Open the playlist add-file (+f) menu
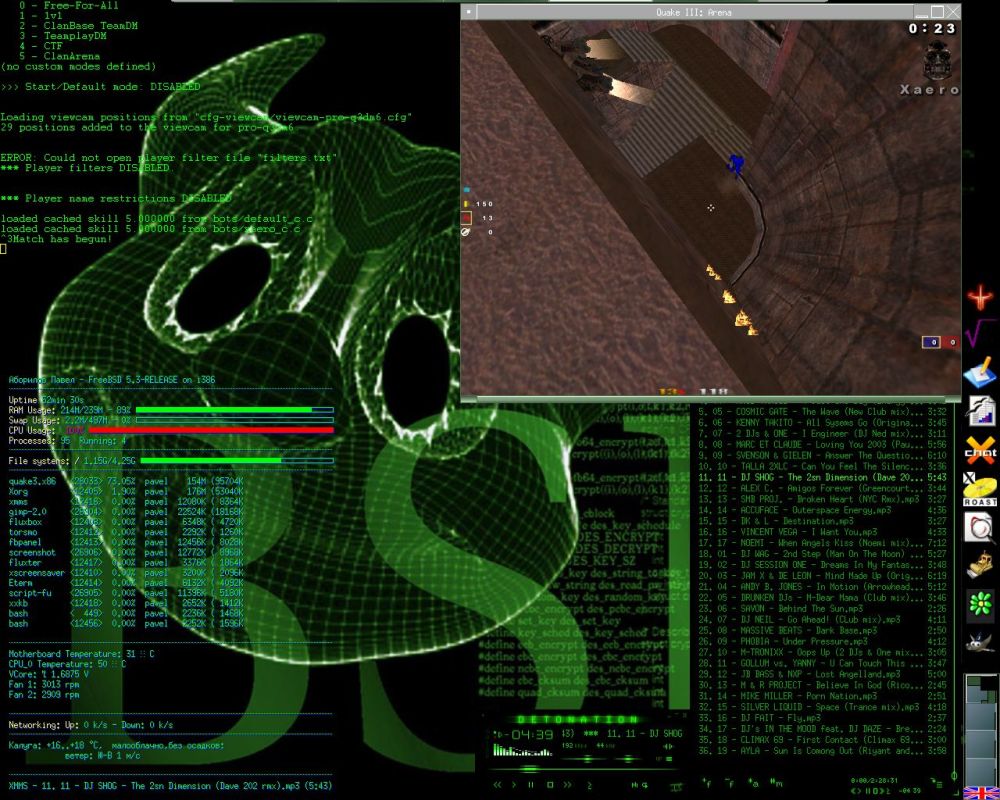Image resolution: width=1000 pixels, height=800 pixels. [707, 783]
